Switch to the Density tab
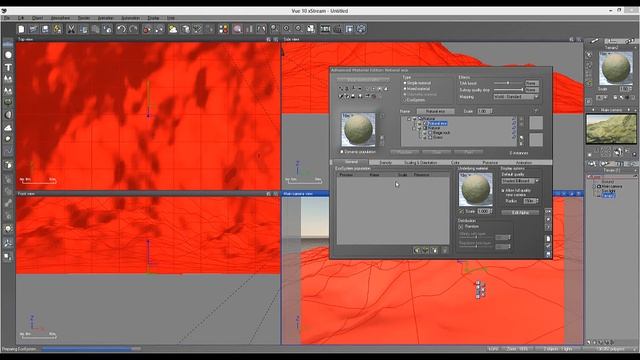 point(386,162)
